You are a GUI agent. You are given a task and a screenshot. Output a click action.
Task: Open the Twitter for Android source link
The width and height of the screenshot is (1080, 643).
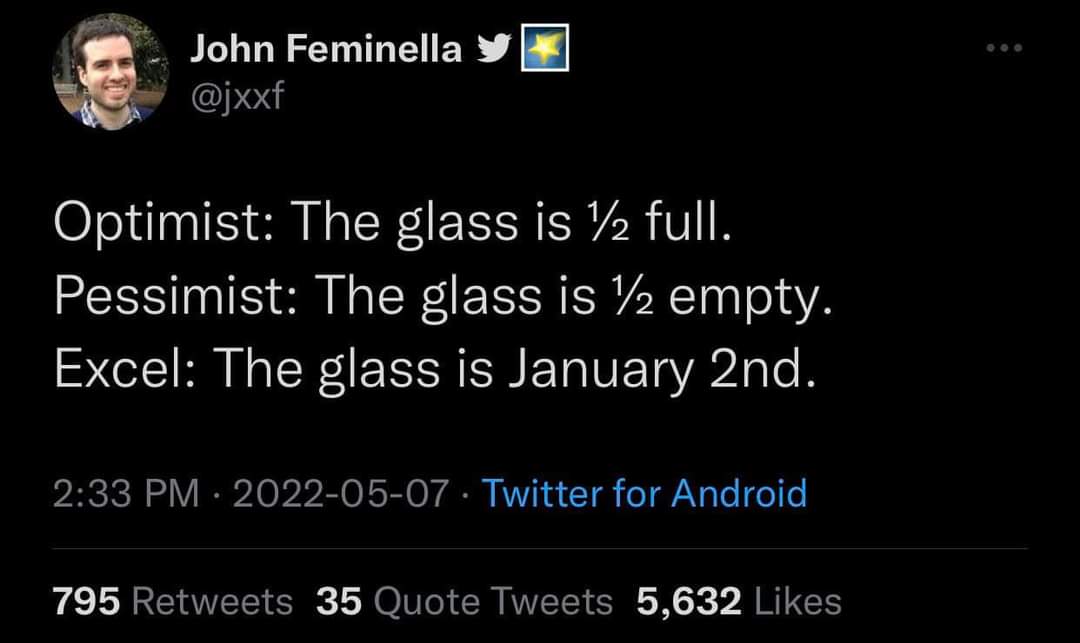[x=644, y=493]
